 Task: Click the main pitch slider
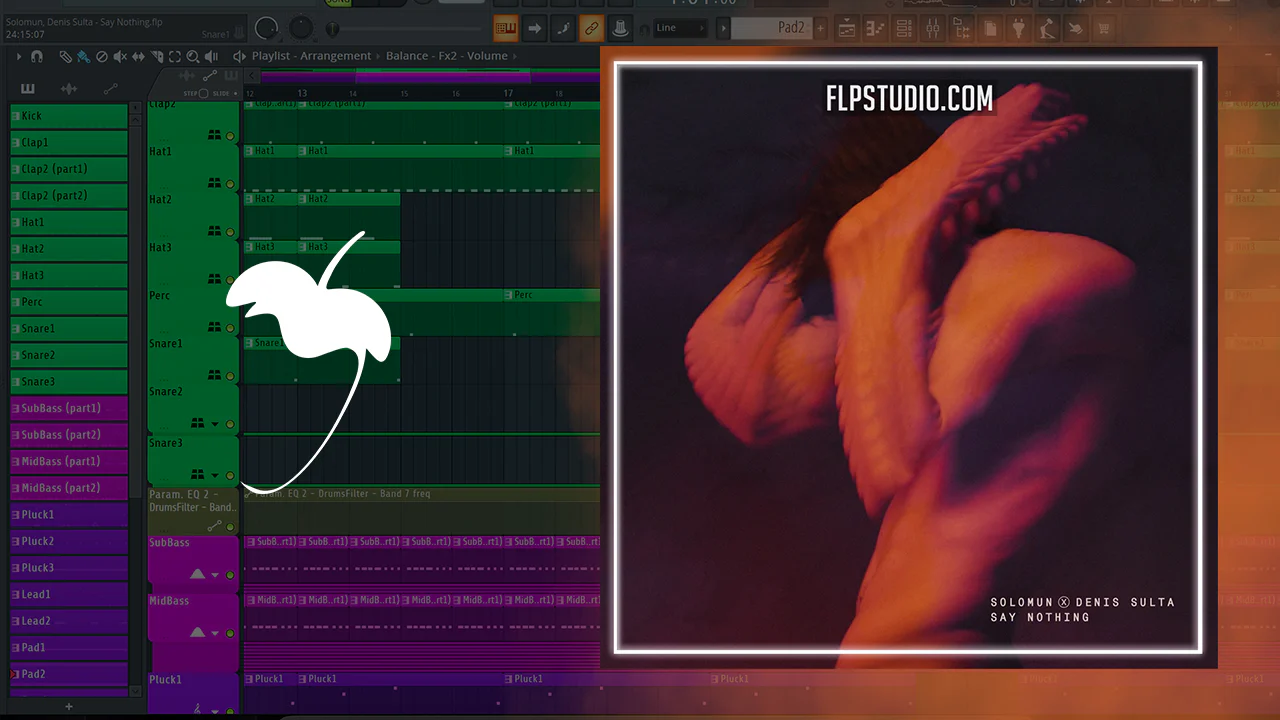pos(332,29)
